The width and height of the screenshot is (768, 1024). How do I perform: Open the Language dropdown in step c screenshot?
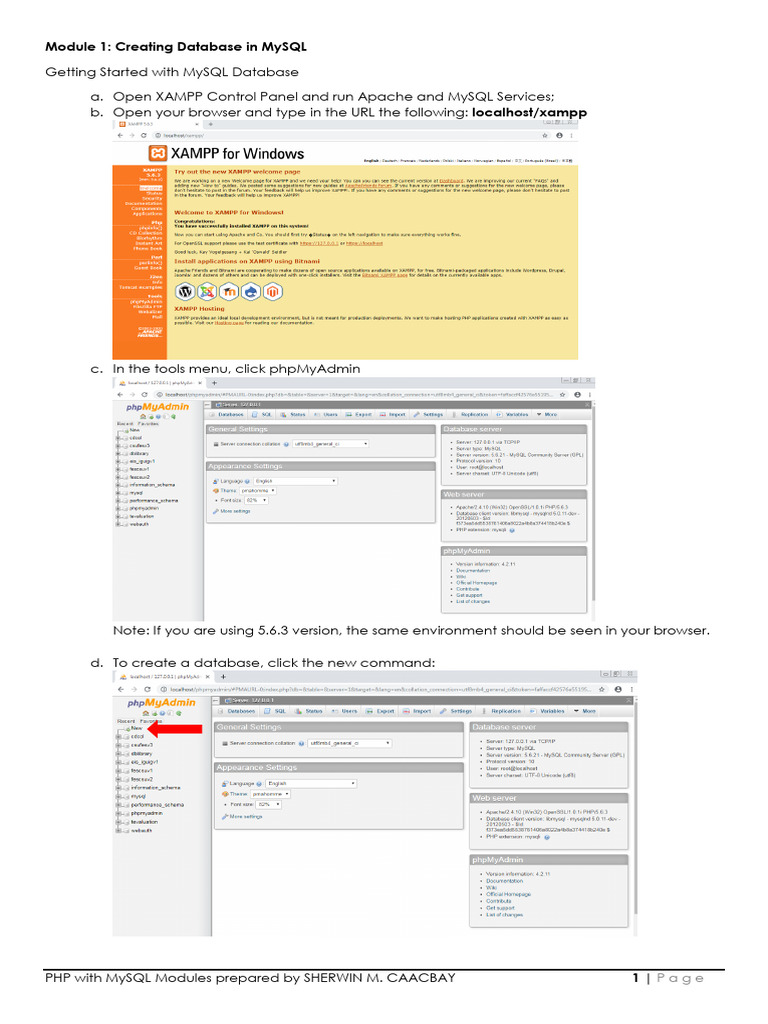pyautogui.click(x=295, y=481)
